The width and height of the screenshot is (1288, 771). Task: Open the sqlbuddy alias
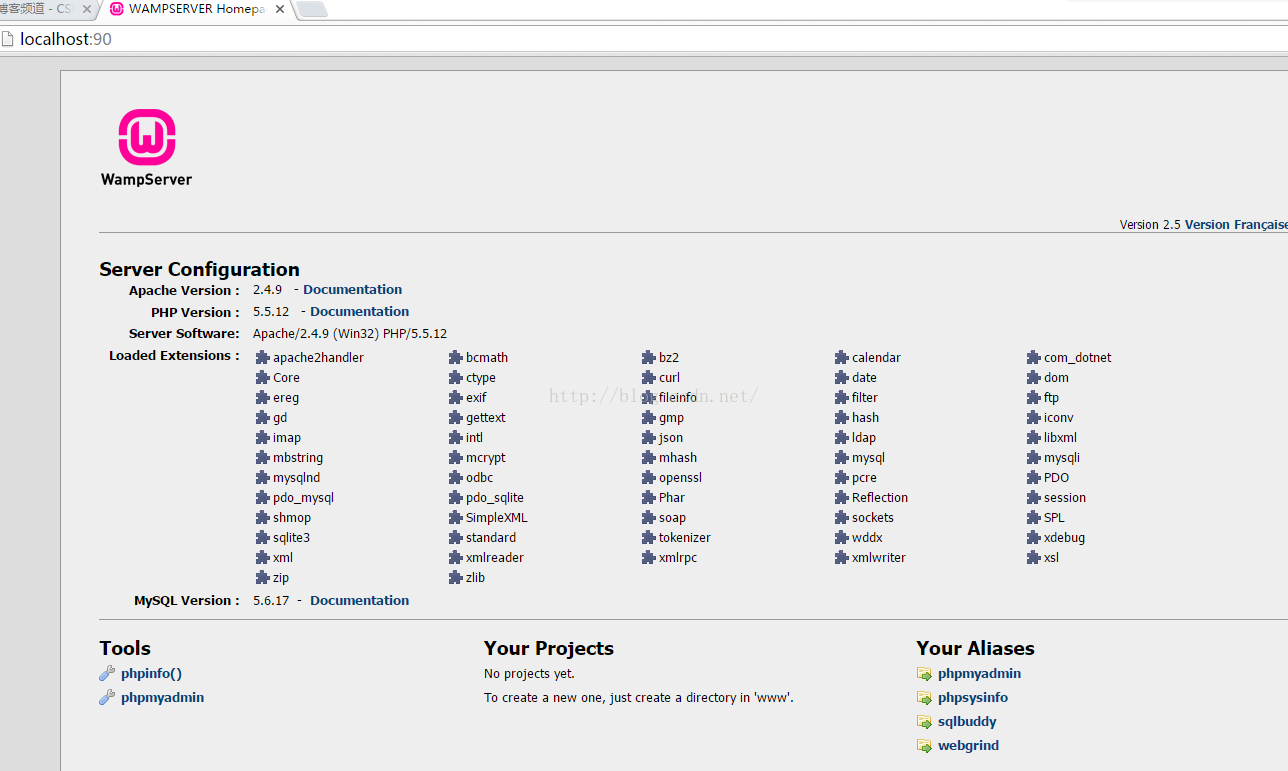pos(967,721)
